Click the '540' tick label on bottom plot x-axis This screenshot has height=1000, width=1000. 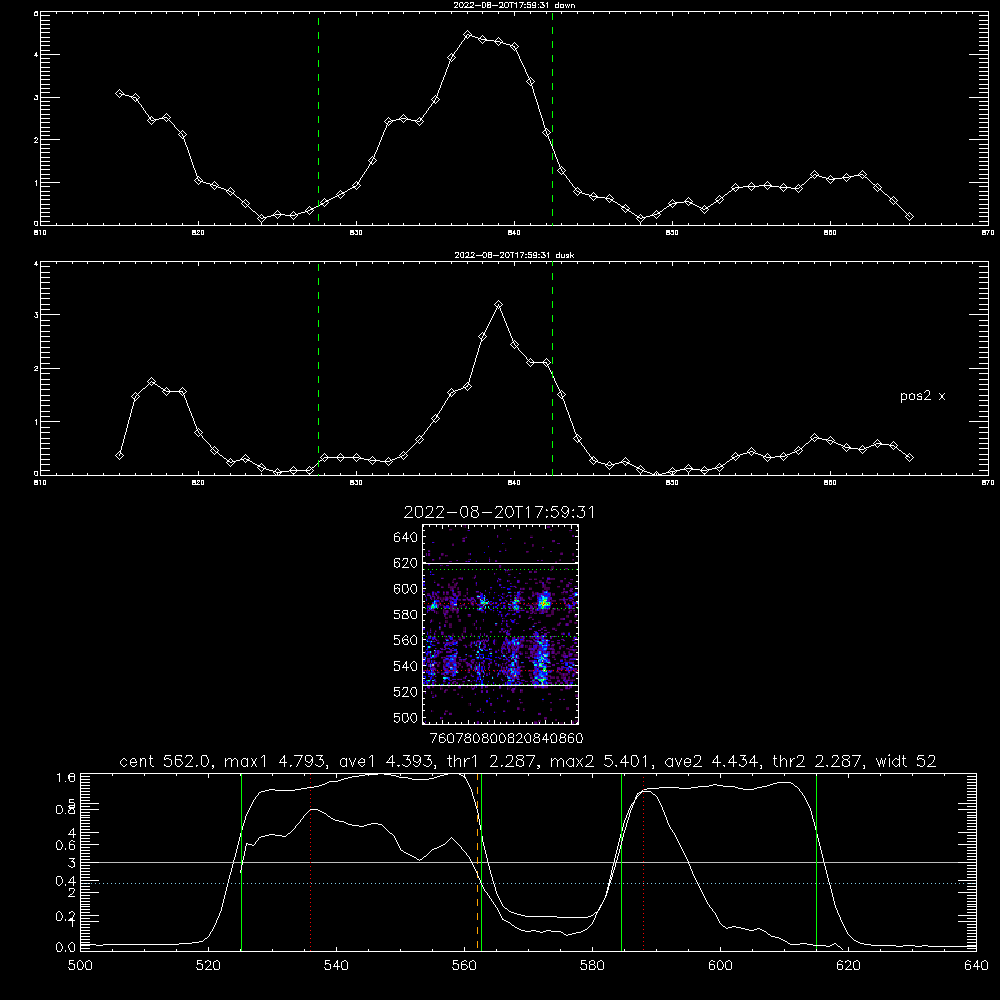336,966
